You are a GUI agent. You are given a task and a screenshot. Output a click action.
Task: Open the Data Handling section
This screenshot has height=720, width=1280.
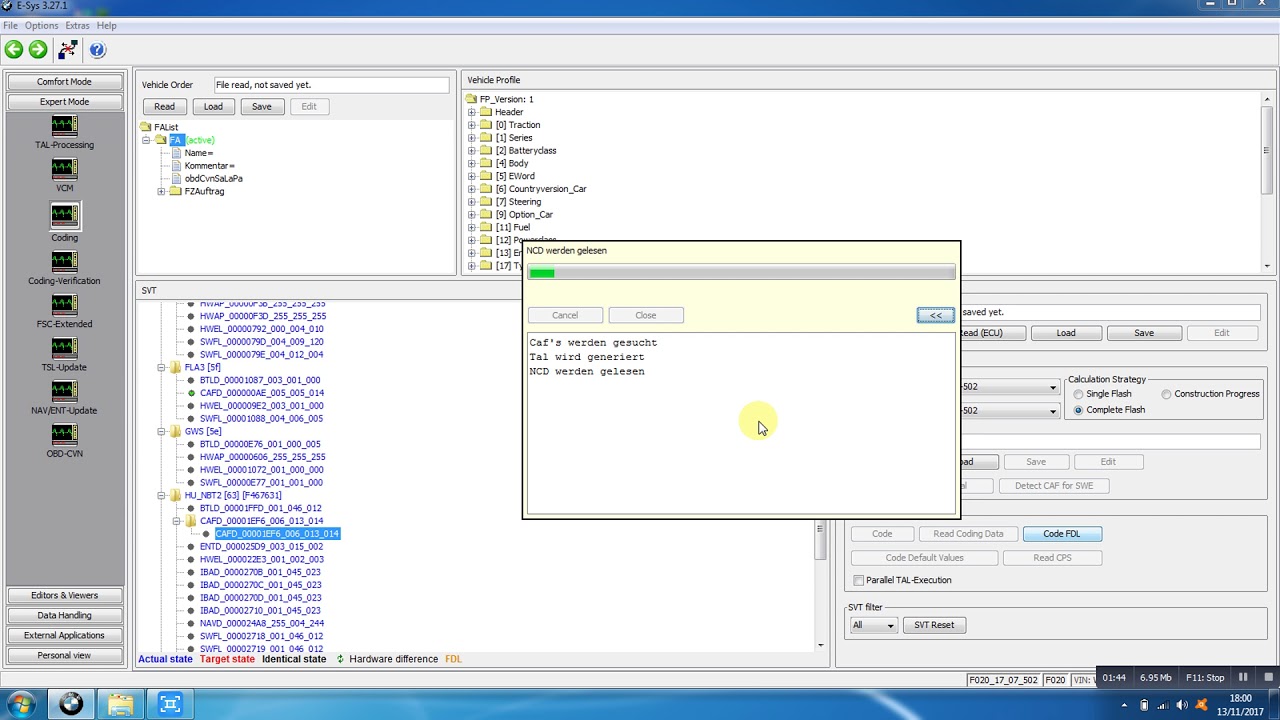click(64, 615)
